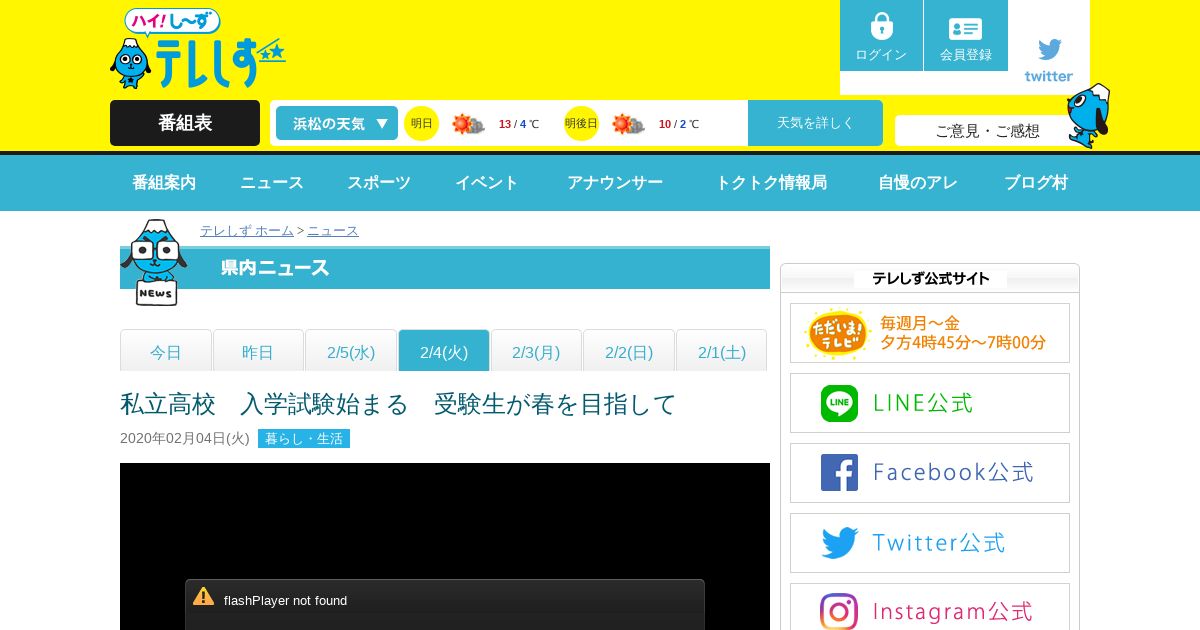Select the 2/5(水) date tab
Screen dimensions: 1200x630
point(351,351)
